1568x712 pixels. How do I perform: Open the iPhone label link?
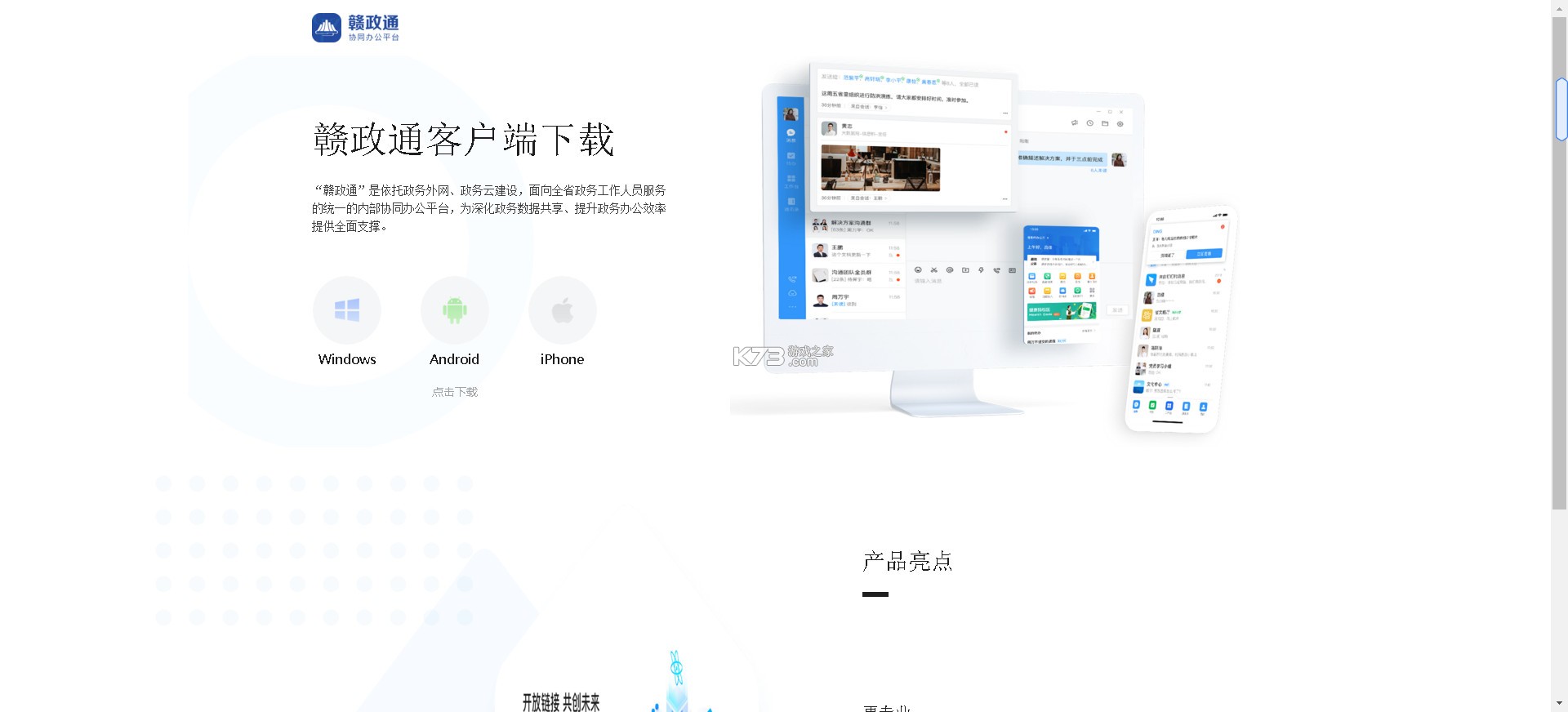563,359
